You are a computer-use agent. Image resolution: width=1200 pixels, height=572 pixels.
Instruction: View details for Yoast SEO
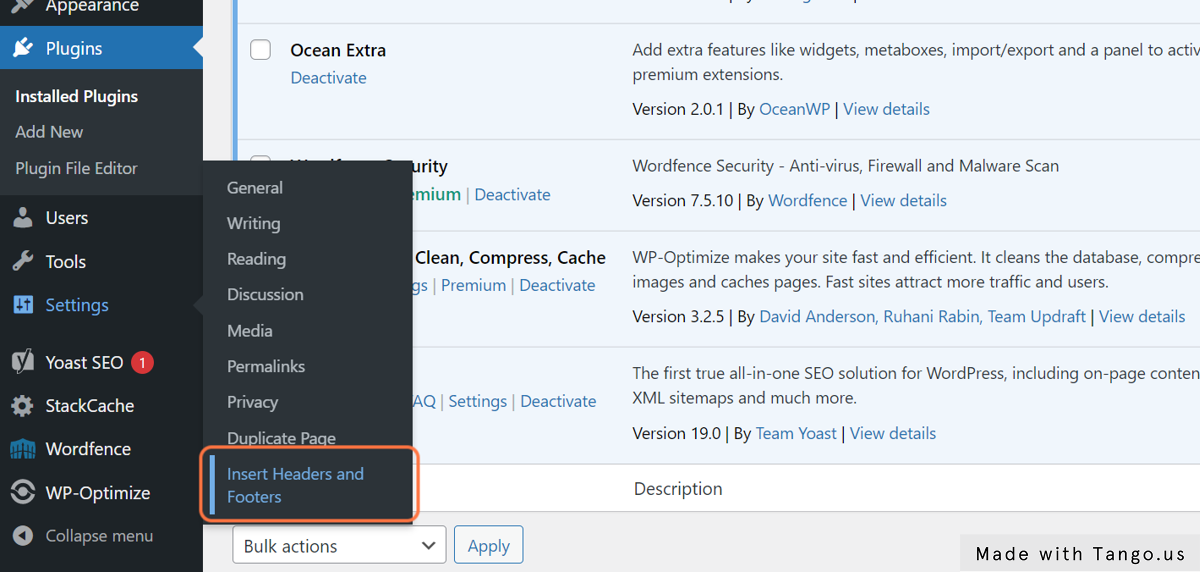[x=893, y=434]
